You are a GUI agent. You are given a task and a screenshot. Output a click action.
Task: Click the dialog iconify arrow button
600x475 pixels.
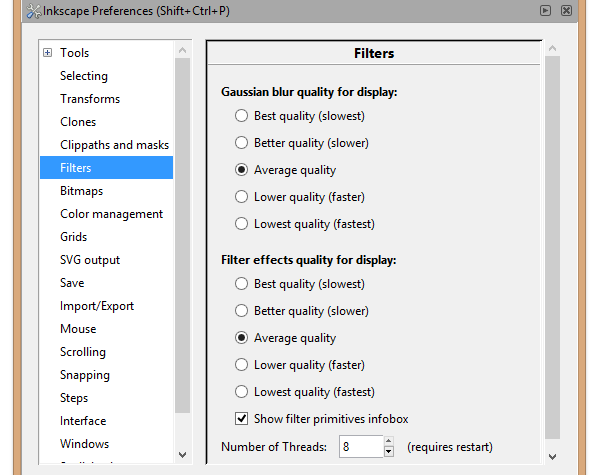click(x=545, y=10)
